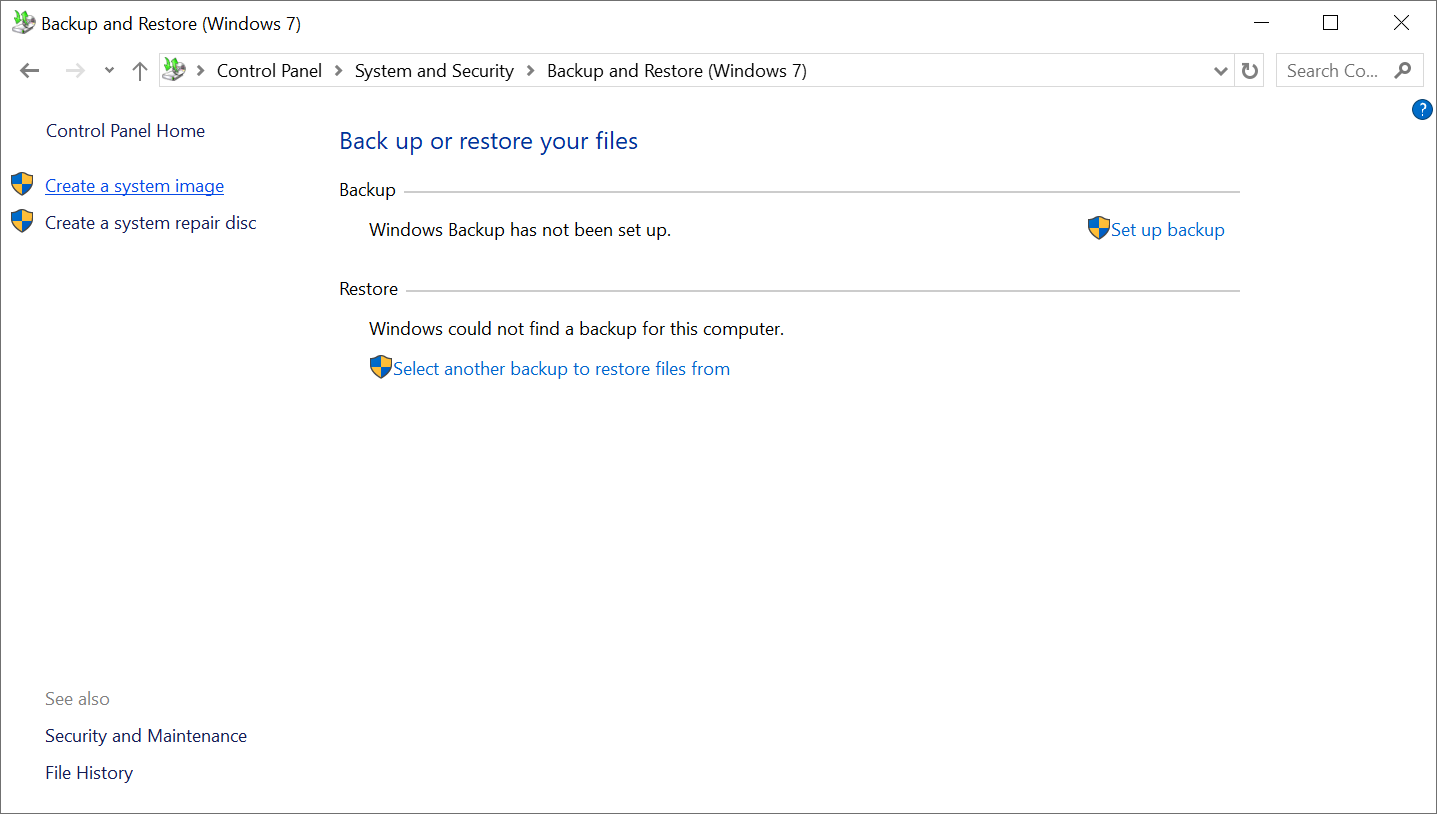Open the recent locations dropdown arrow
The image size is (1437, 814).
109,71
